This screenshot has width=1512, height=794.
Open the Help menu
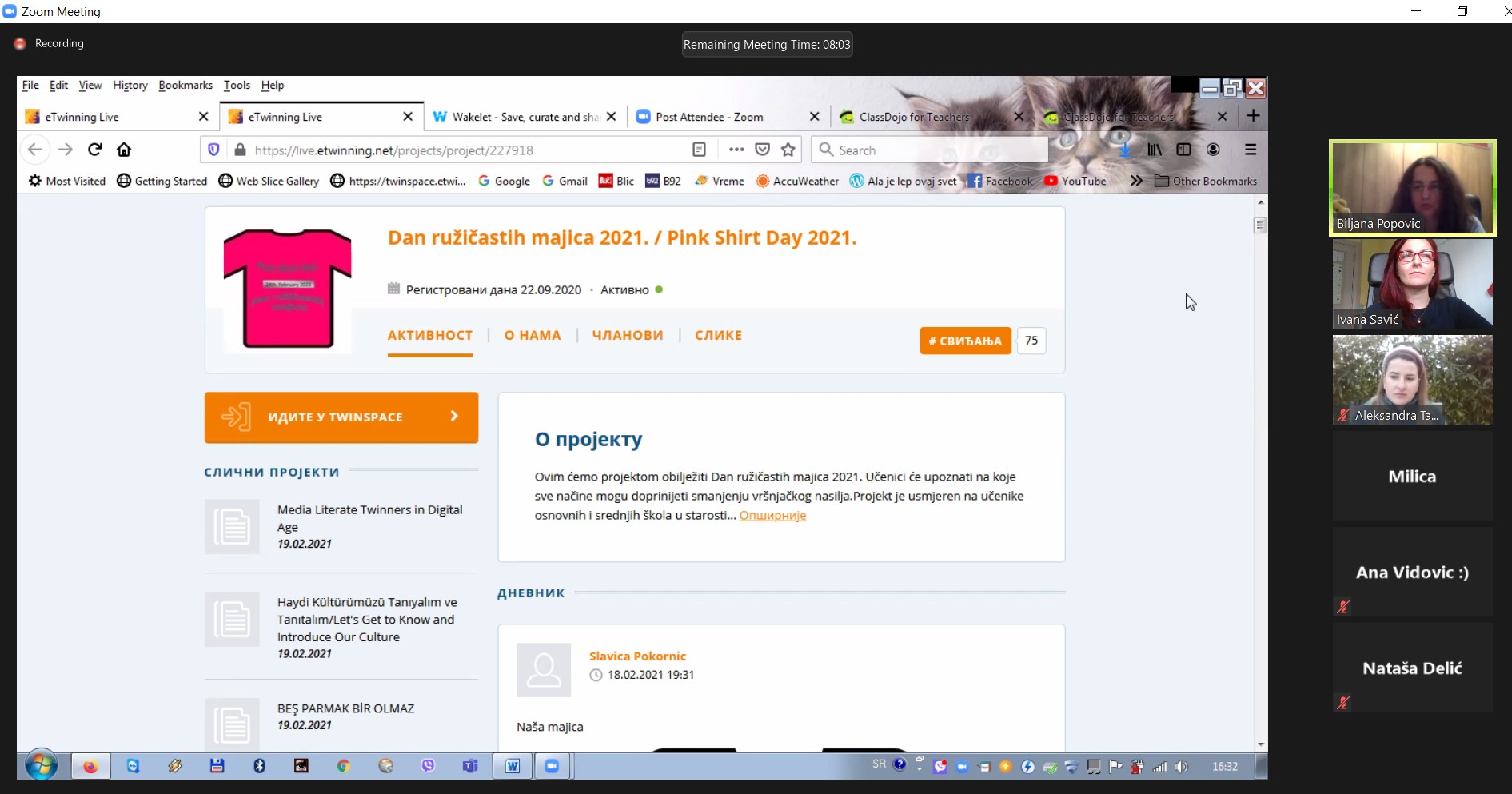coord(273,85)
